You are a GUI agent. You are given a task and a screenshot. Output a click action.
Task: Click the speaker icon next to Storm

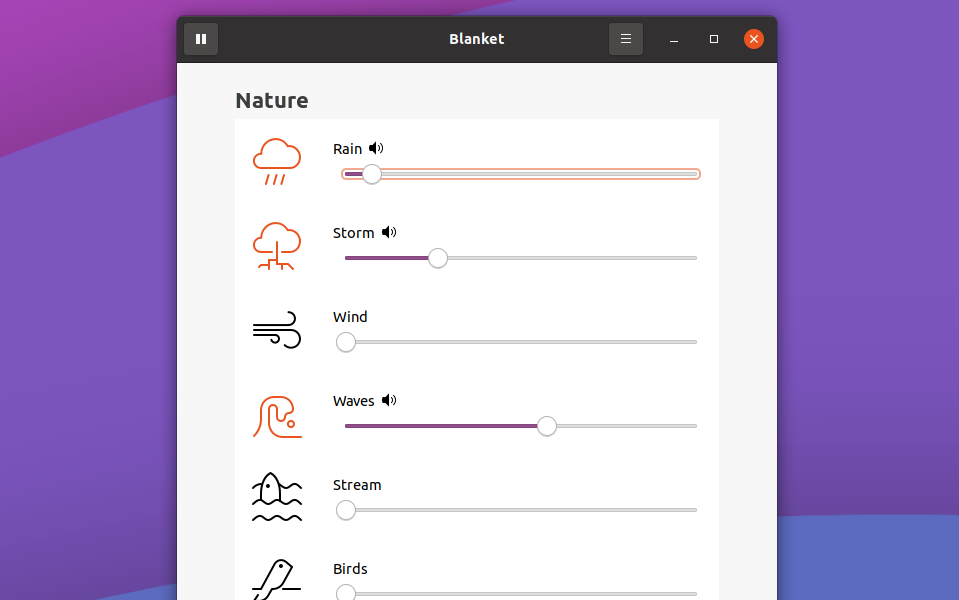coord(389,232)
